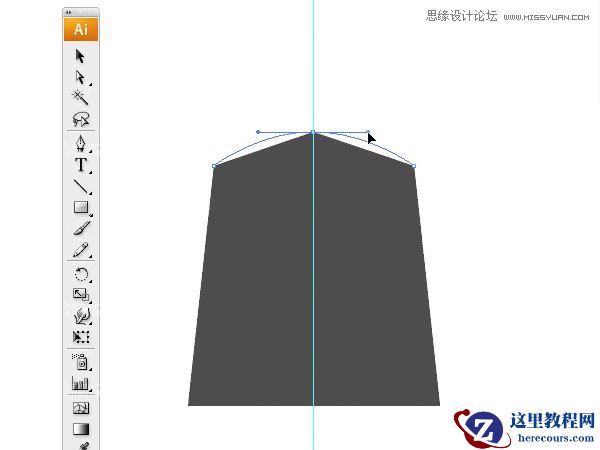The width and height of the screenshot is (600, 450).
Task: Select the Pen tool
Action: coord(81,144)
